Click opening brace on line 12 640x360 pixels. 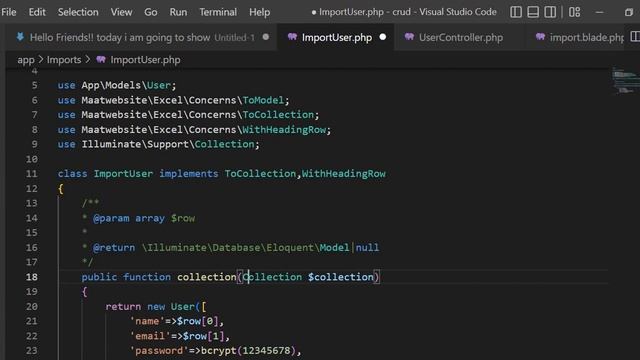click(x=60, y=189)
